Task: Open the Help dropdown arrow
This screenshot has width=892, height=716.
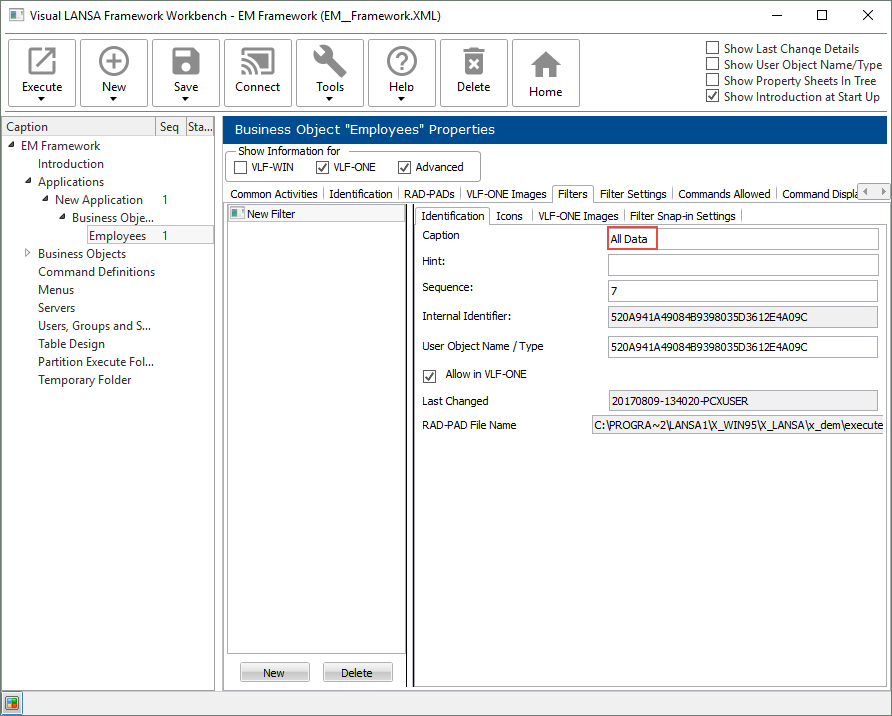Action: 402,99
